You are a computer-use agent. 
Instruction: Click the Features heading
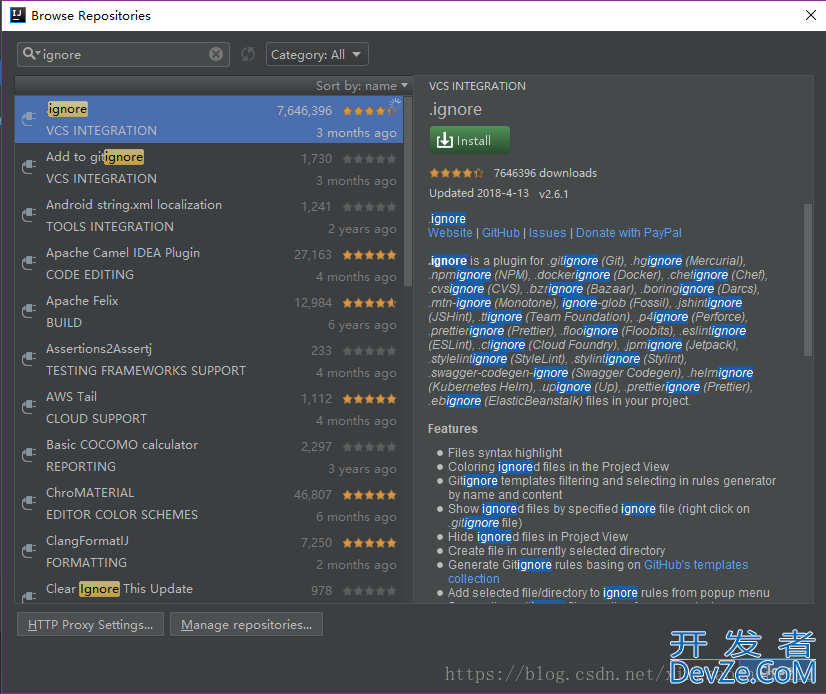453,429
